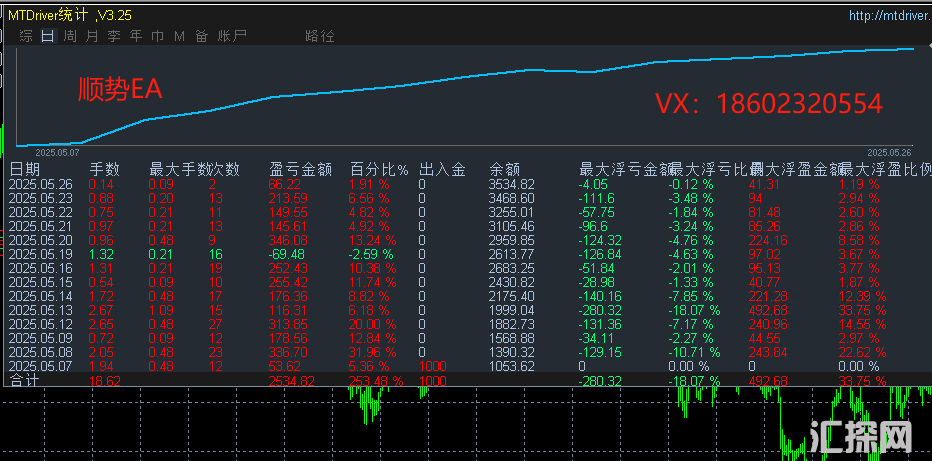932x461 pixels.
Task: Click the 最大浮亏金额 column header
Action: (624, 170)
